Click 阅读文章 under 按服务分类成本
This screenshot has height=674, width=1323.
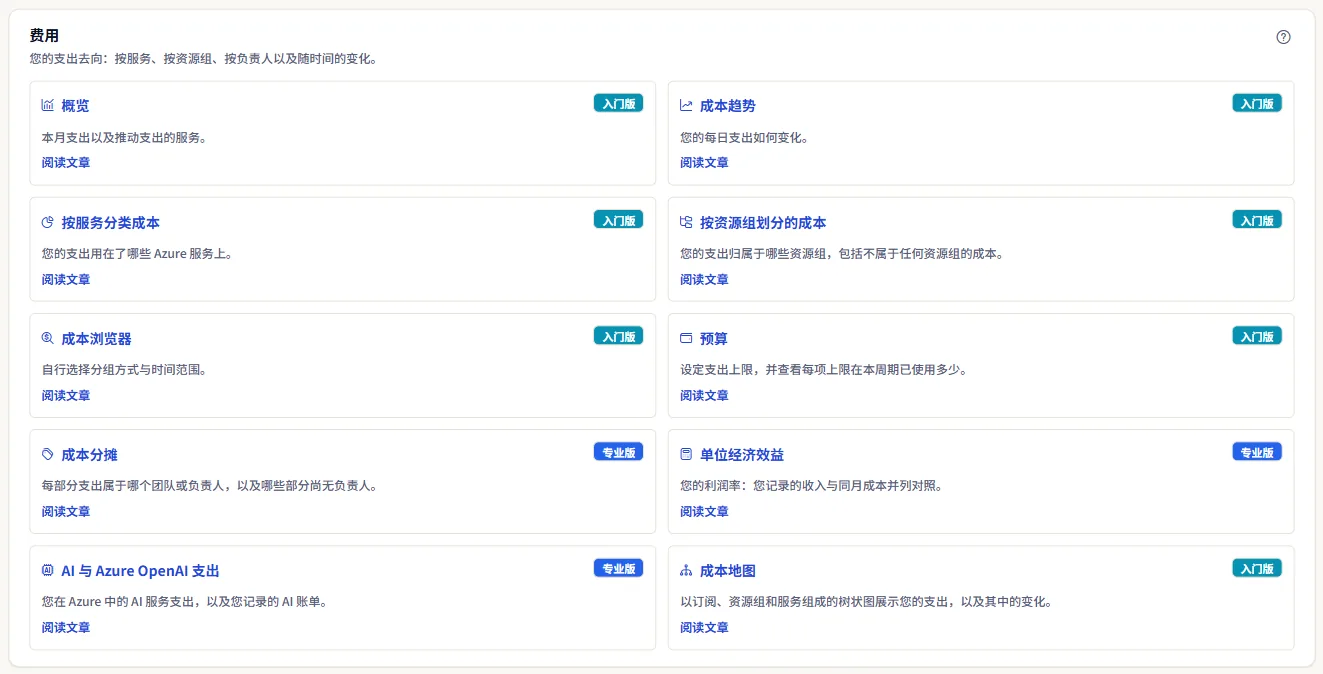coord(66,279)
